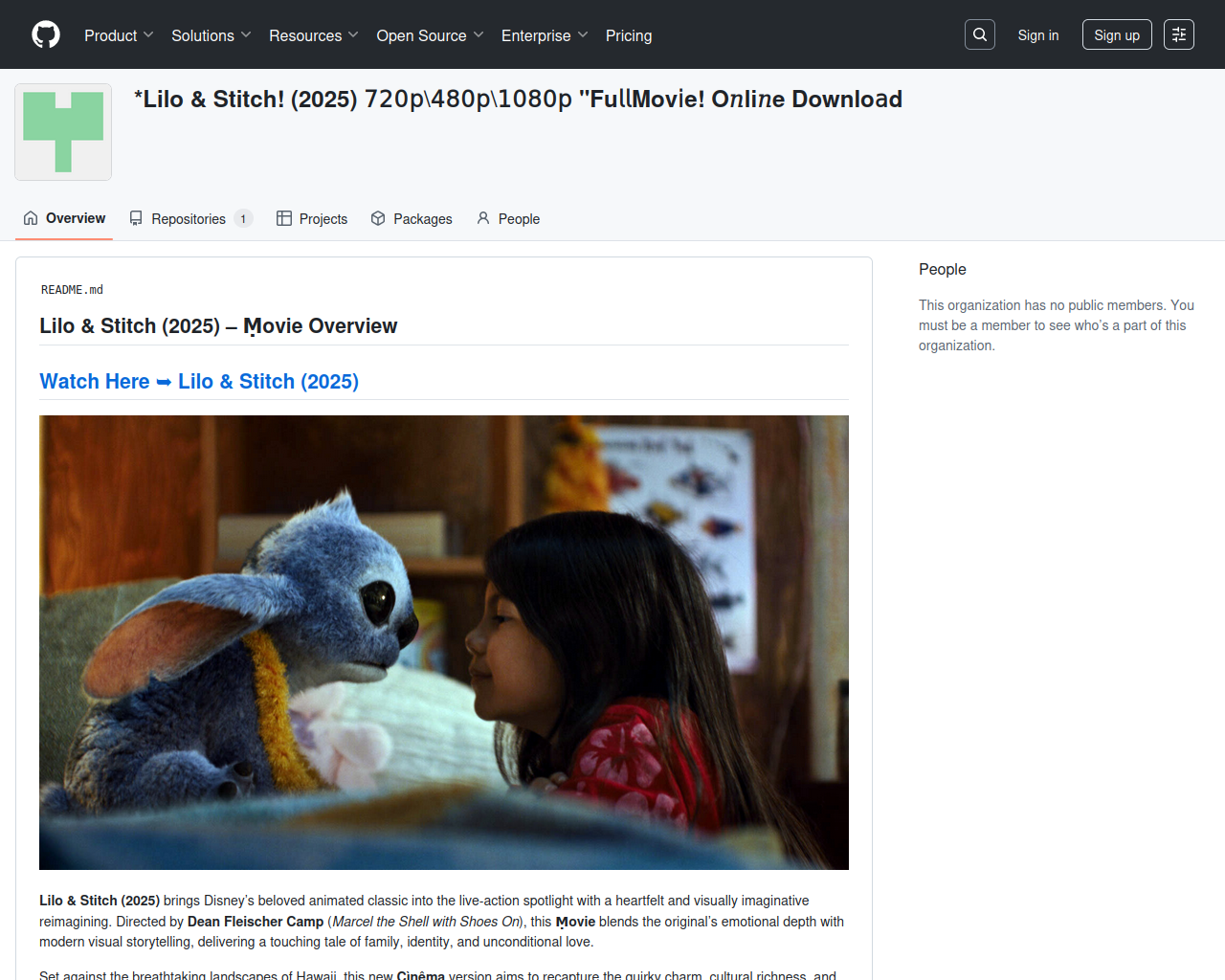The width and height of the screenshot is (1225, 980).
Task: Click the bold 'Dean Fleischer Camp' name
Action: [x=256, y=922]
